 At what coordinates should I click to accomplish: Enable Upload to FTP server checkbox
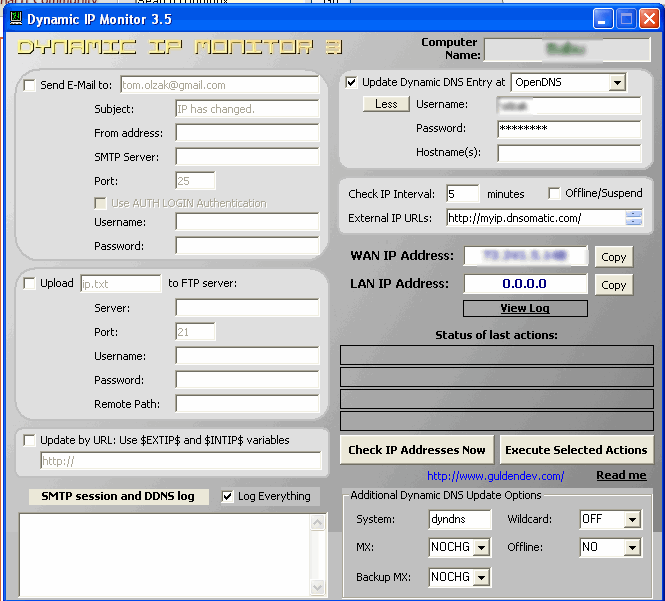tap(29, 283)
